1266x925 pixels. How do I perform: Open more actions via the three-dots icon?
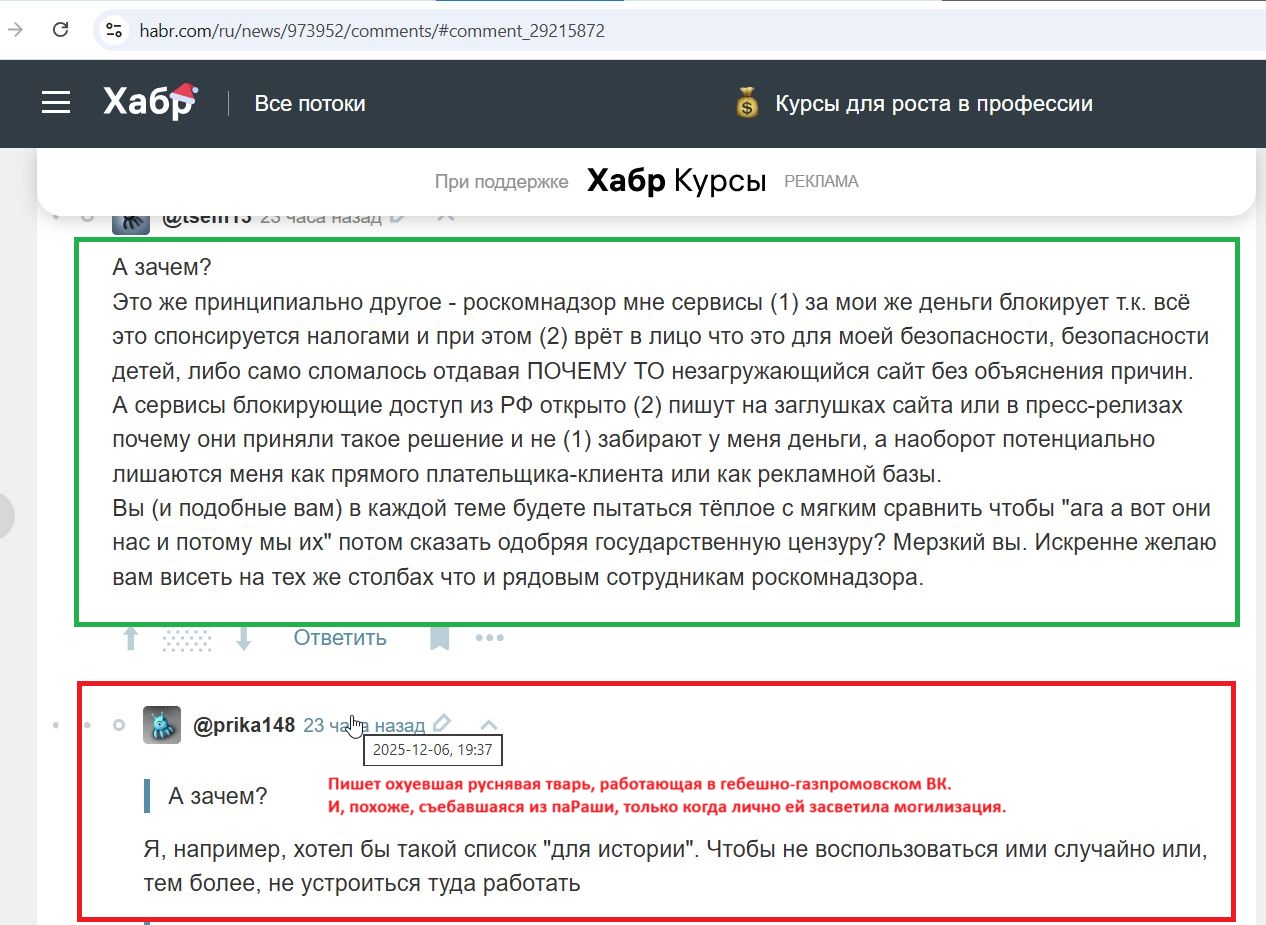(x=488, y=637)
